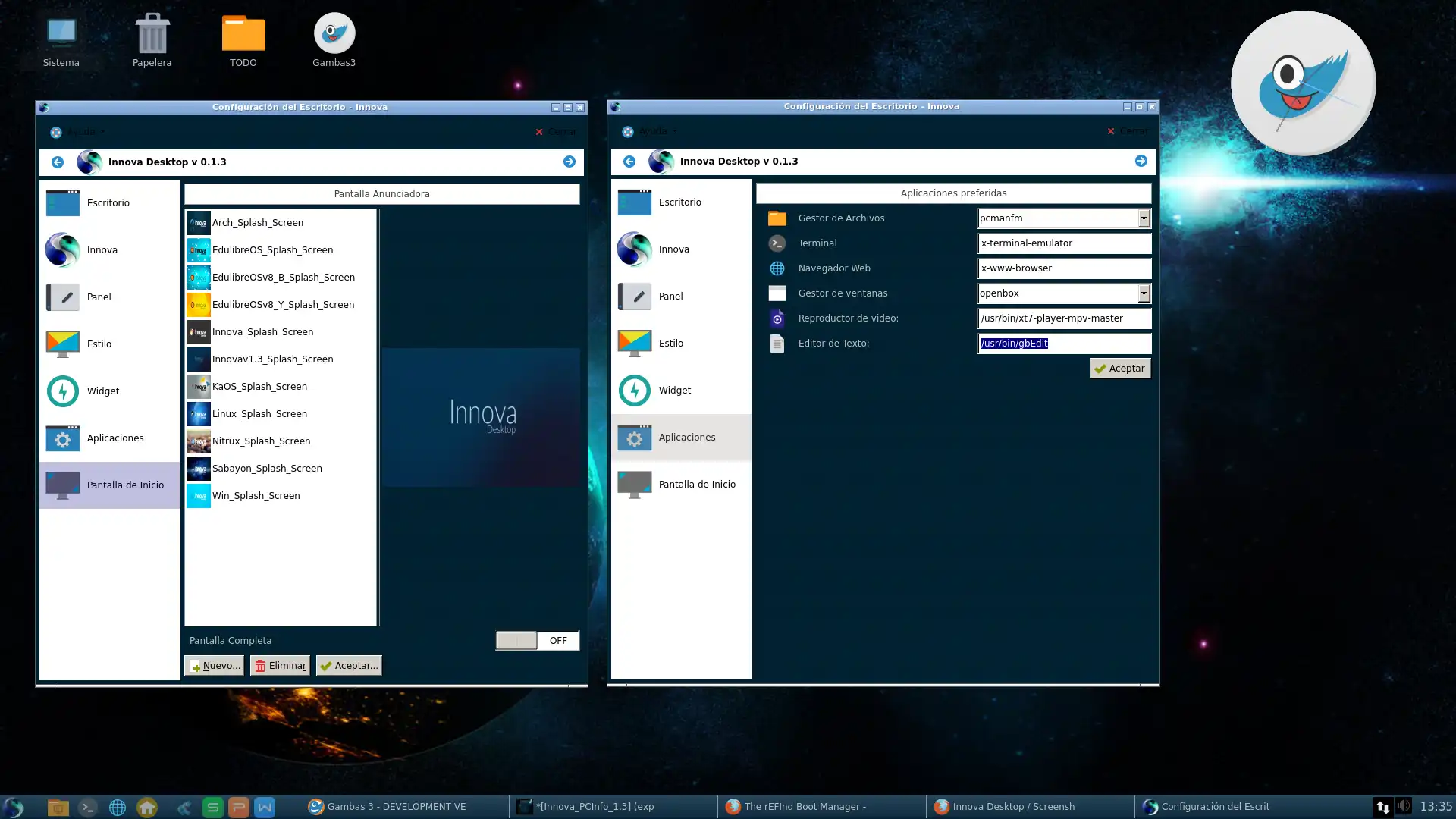This screenshot has width=1456, height=819.
Task: Click back arrow in left window header
Action: click(x=58, y=162)
